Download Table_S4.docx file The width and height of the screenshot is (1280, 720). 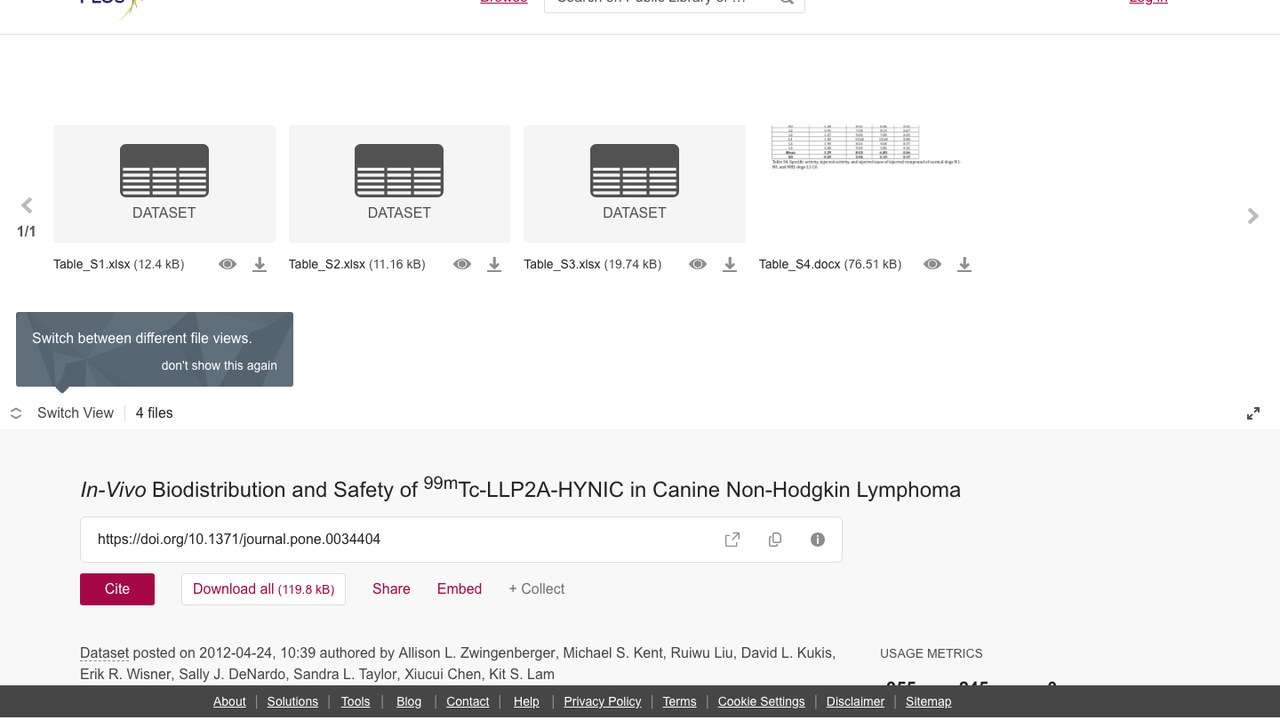tap(964, 264)
